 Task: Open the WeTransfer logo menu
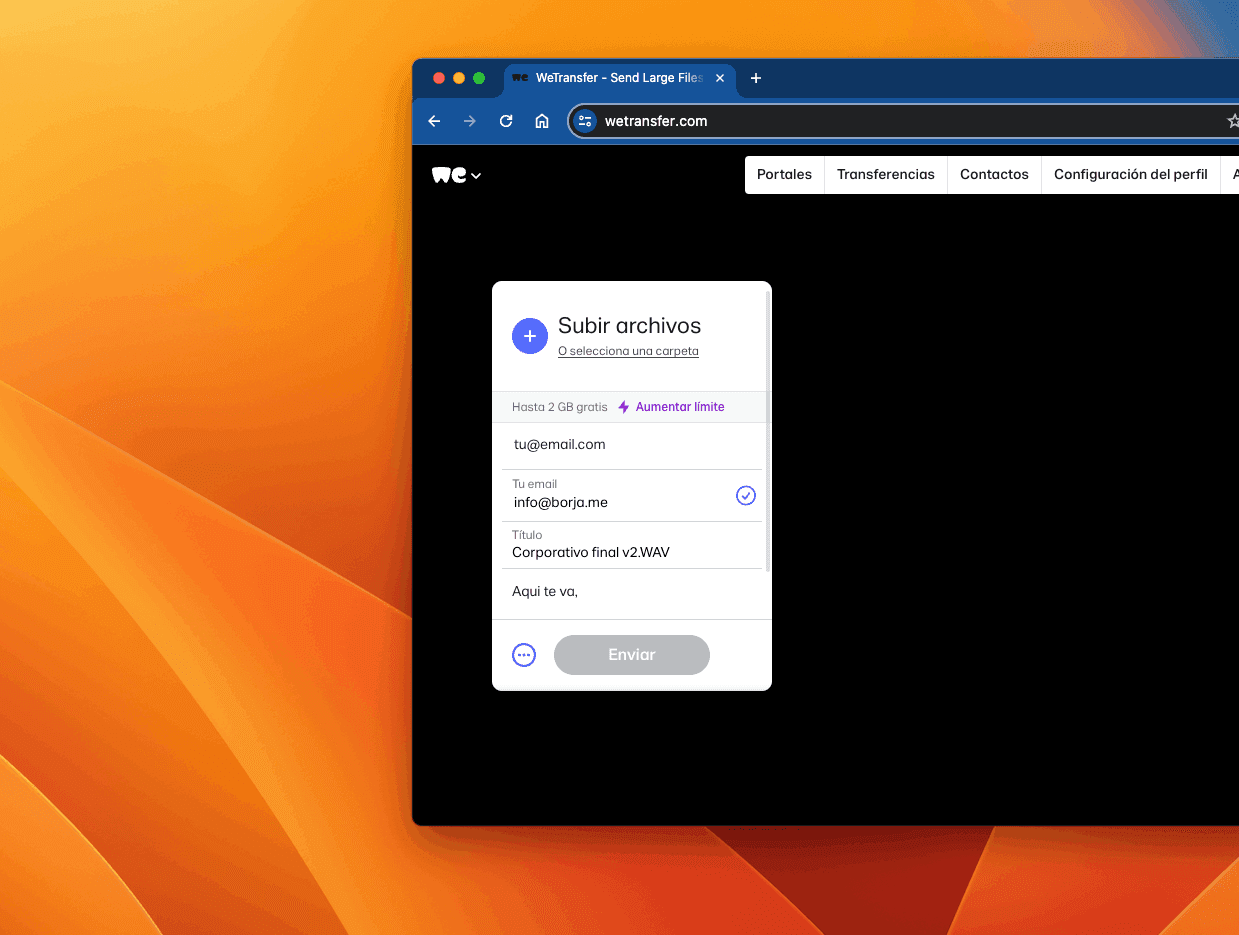457,175
